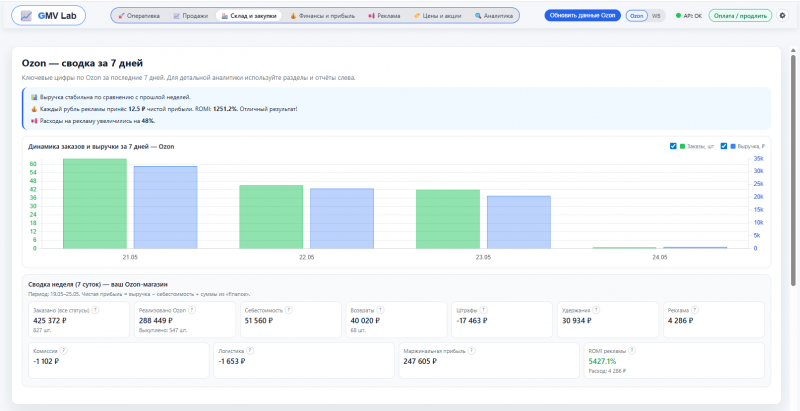Click help icon next to Логистика
Viewport: 800px width, 411px height.
pyautogui.click(x=249, y=351)
